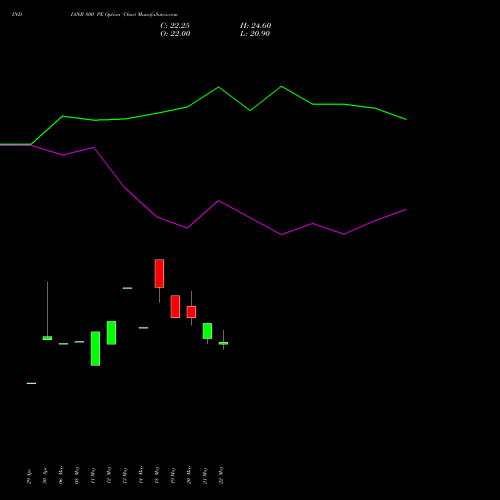Click the red candlestick above 19 May
Image resolution: width=500 pixels, height=500 pixels.
click(175, 306)
